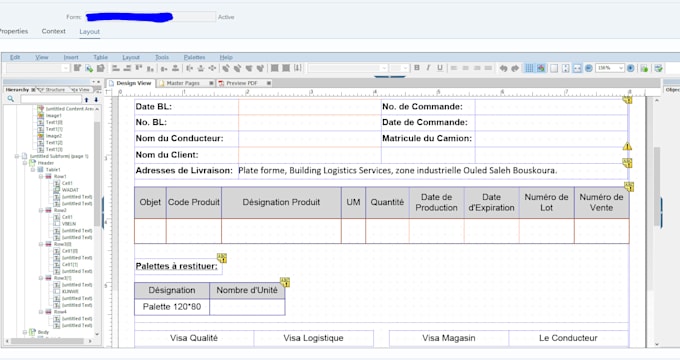
Task: Click the move up arrow in Hierarchy
Action: (x=86, y=100)
